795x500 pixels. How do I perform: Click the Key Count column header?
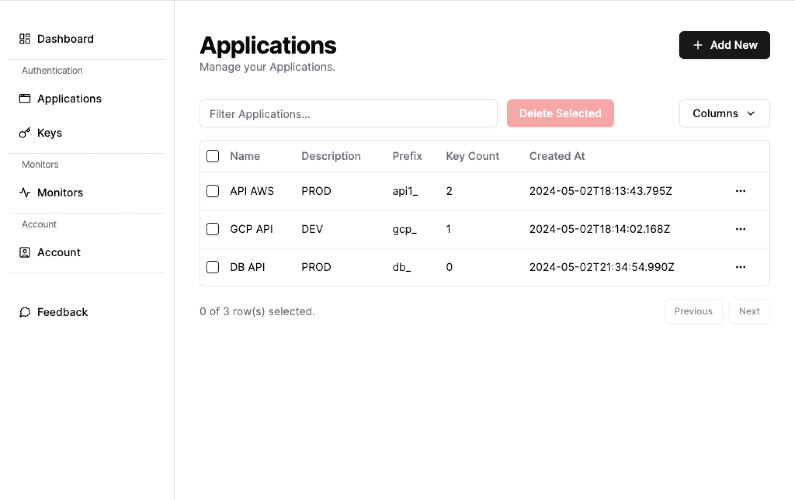click(x=473, y=156)
